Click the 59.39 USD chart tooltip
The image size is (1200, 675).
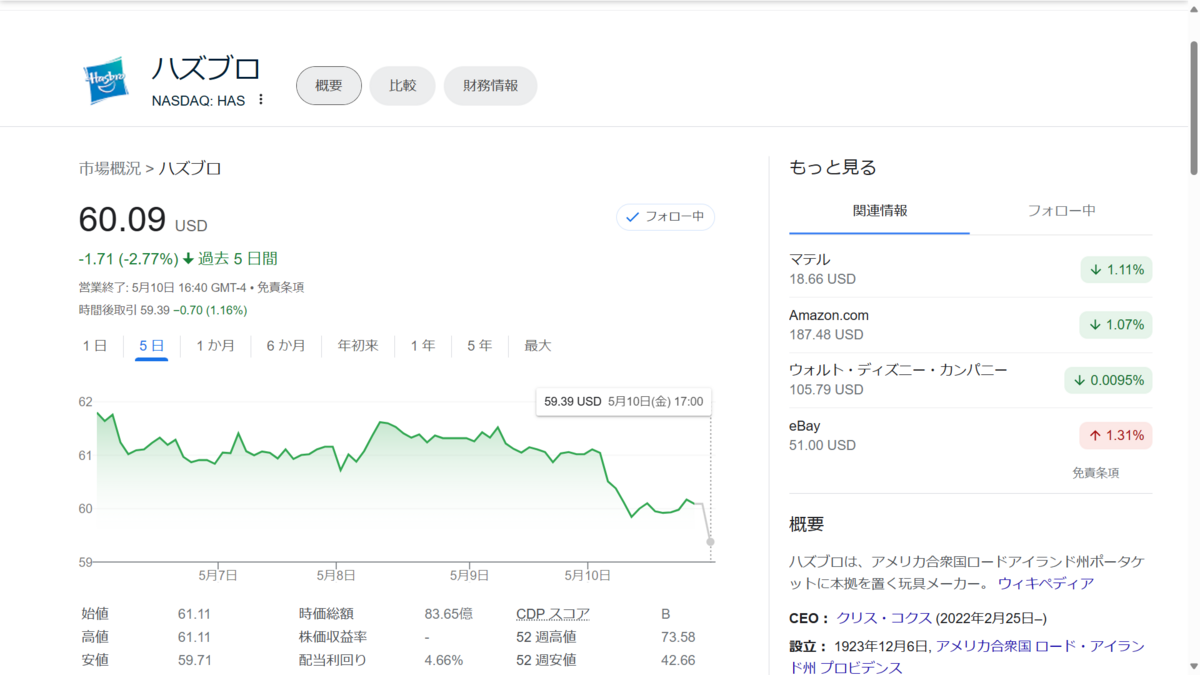click(624, 402)
